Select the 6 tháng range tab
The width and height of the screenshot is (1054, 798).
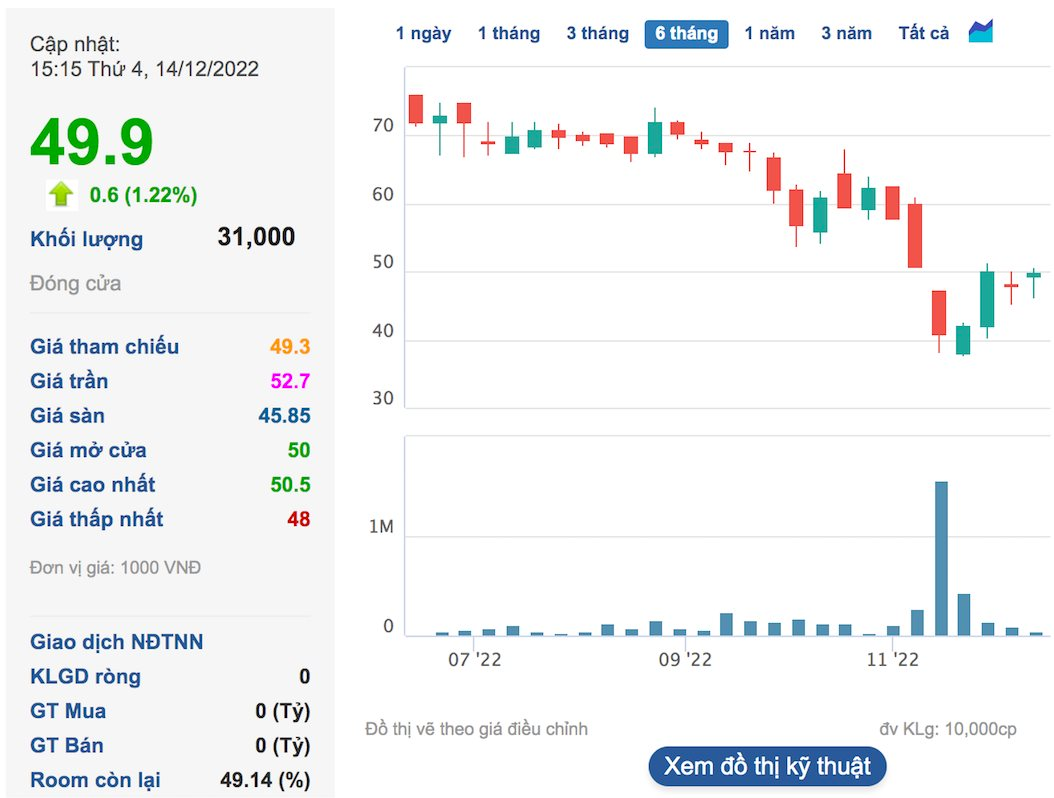coord(686,34)
